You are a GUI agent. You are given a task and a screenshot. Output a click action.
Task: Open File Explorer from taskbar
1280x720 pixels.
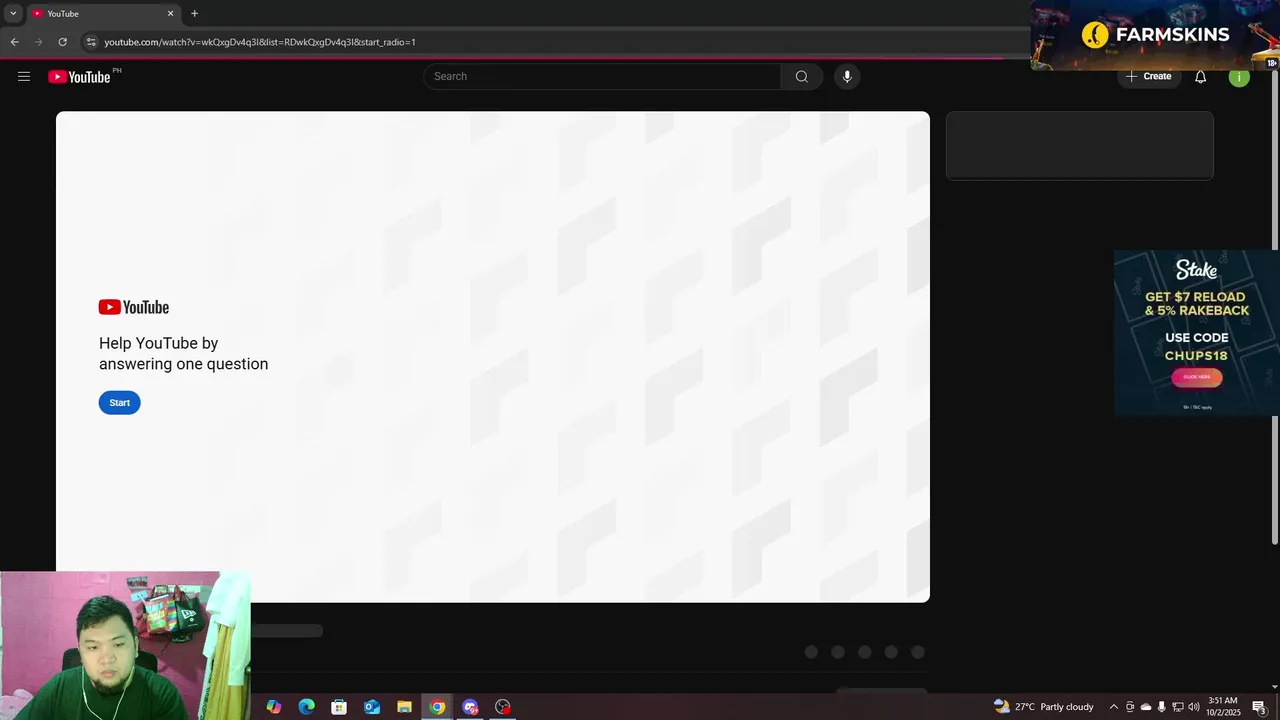(404, 707)
